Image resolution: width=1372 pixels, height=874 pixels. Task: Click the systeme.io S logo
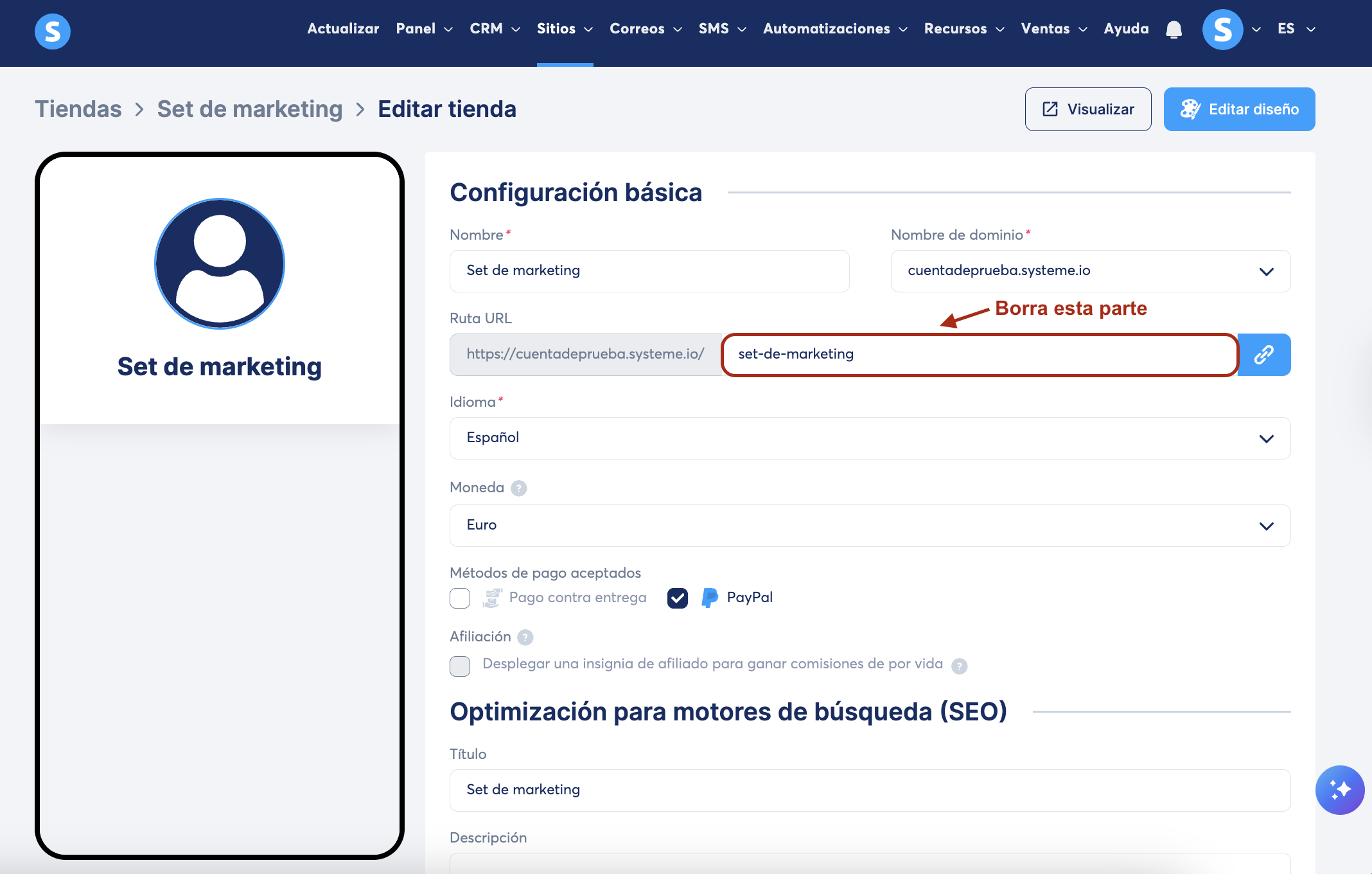tap(52, 31)
